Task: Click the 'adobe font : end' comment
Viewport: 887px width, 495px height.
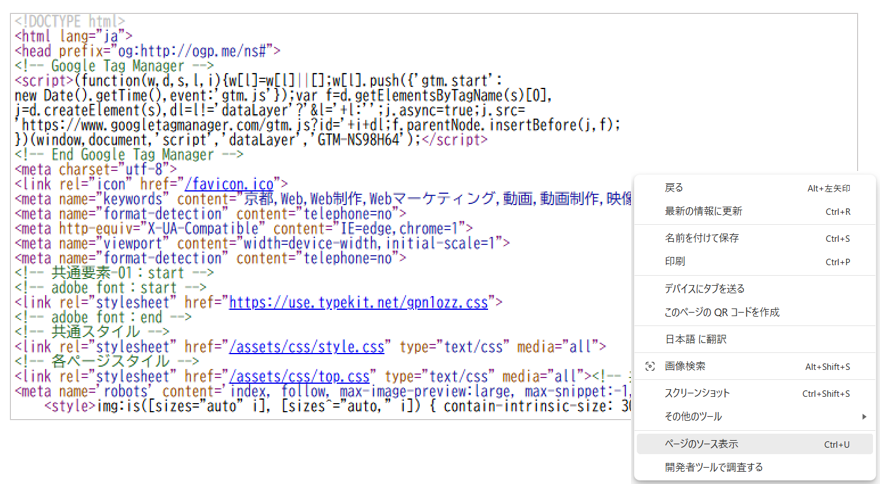Action: tap(104, 317)
